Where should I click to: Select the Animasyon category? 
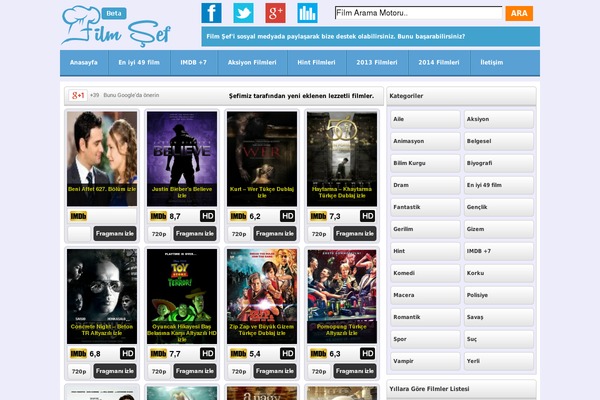pos(425,141)
